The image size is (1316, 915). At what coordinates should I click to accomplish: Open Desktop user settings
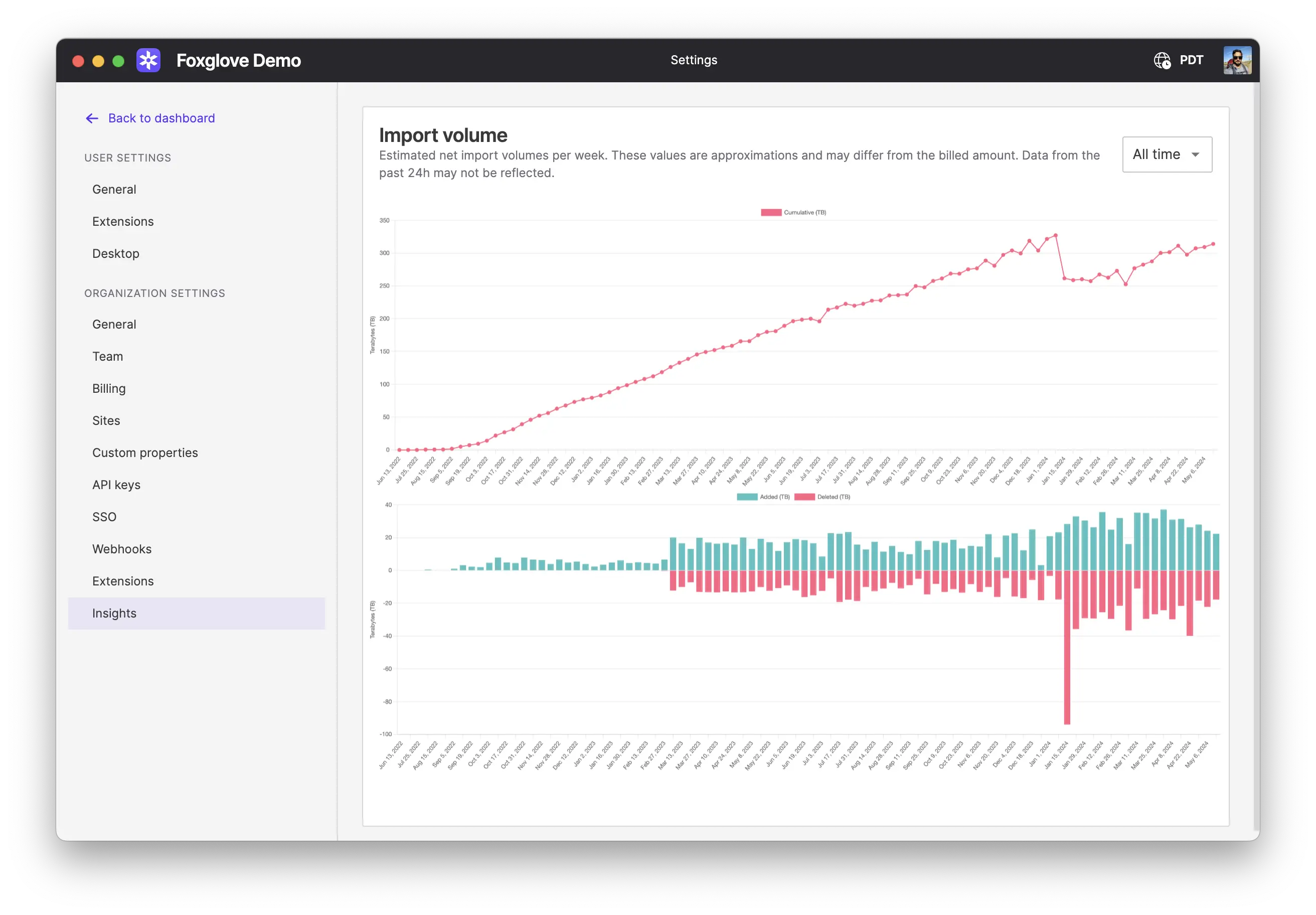tap(116, 253)
